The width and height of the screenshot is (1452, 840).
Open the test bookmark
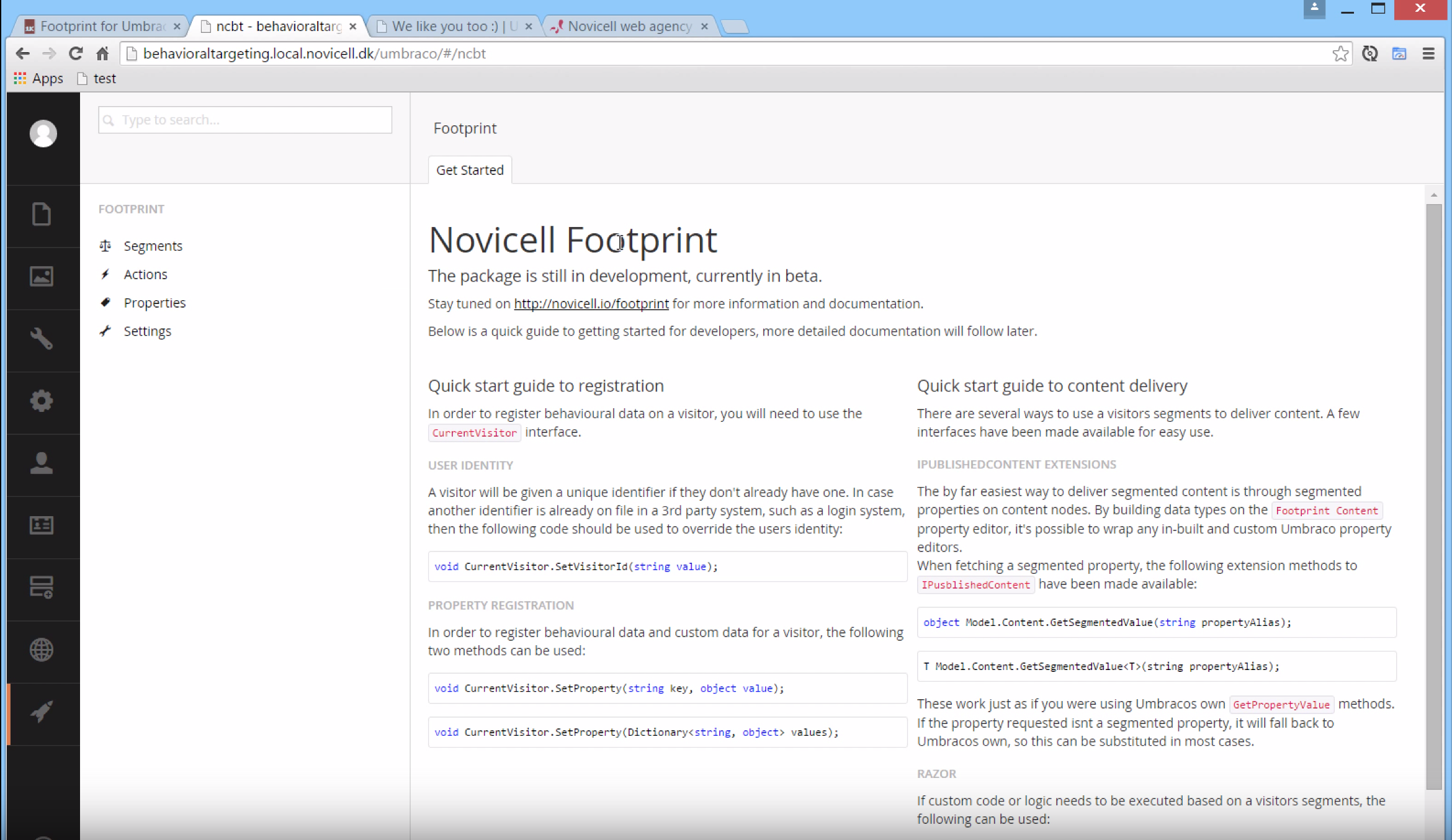97,78
